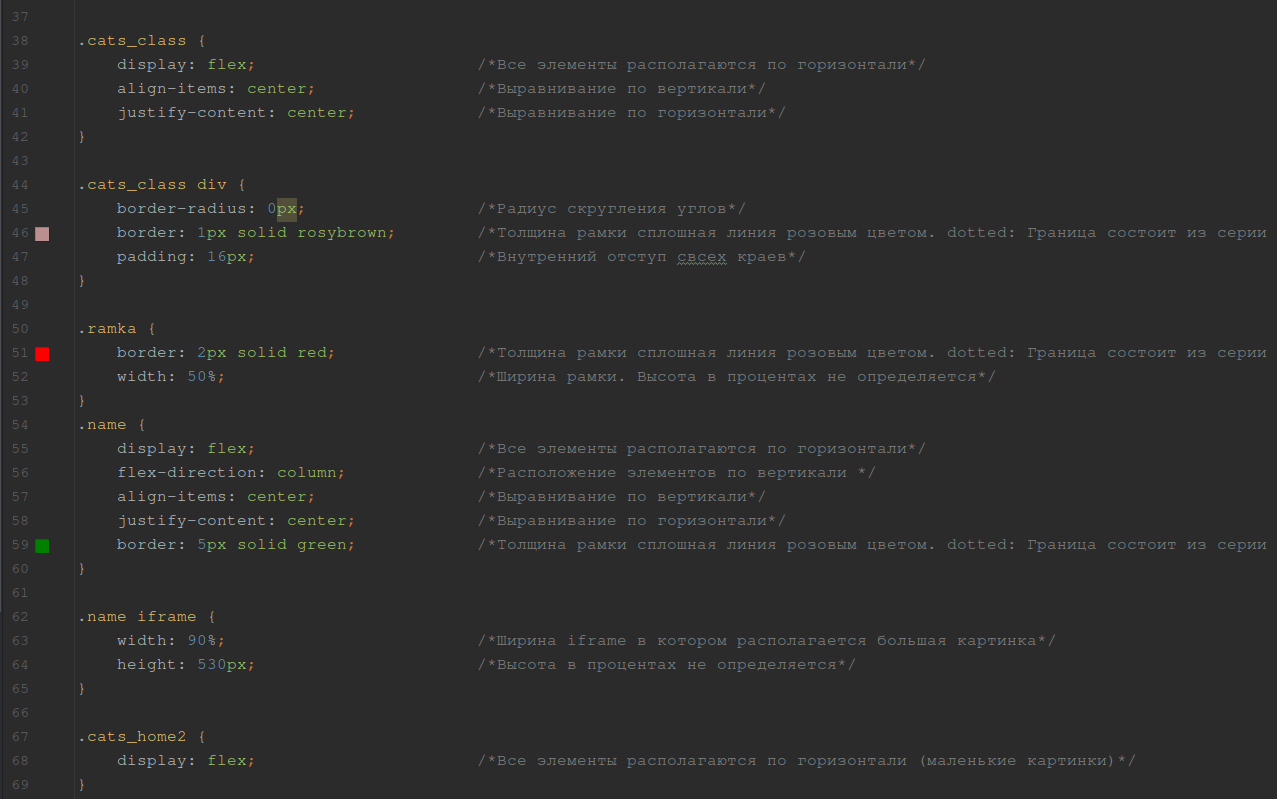The image size is (1277, 799).
Task: Click the rosybrown color swatch in gutter
Action: tap(42, 234)
